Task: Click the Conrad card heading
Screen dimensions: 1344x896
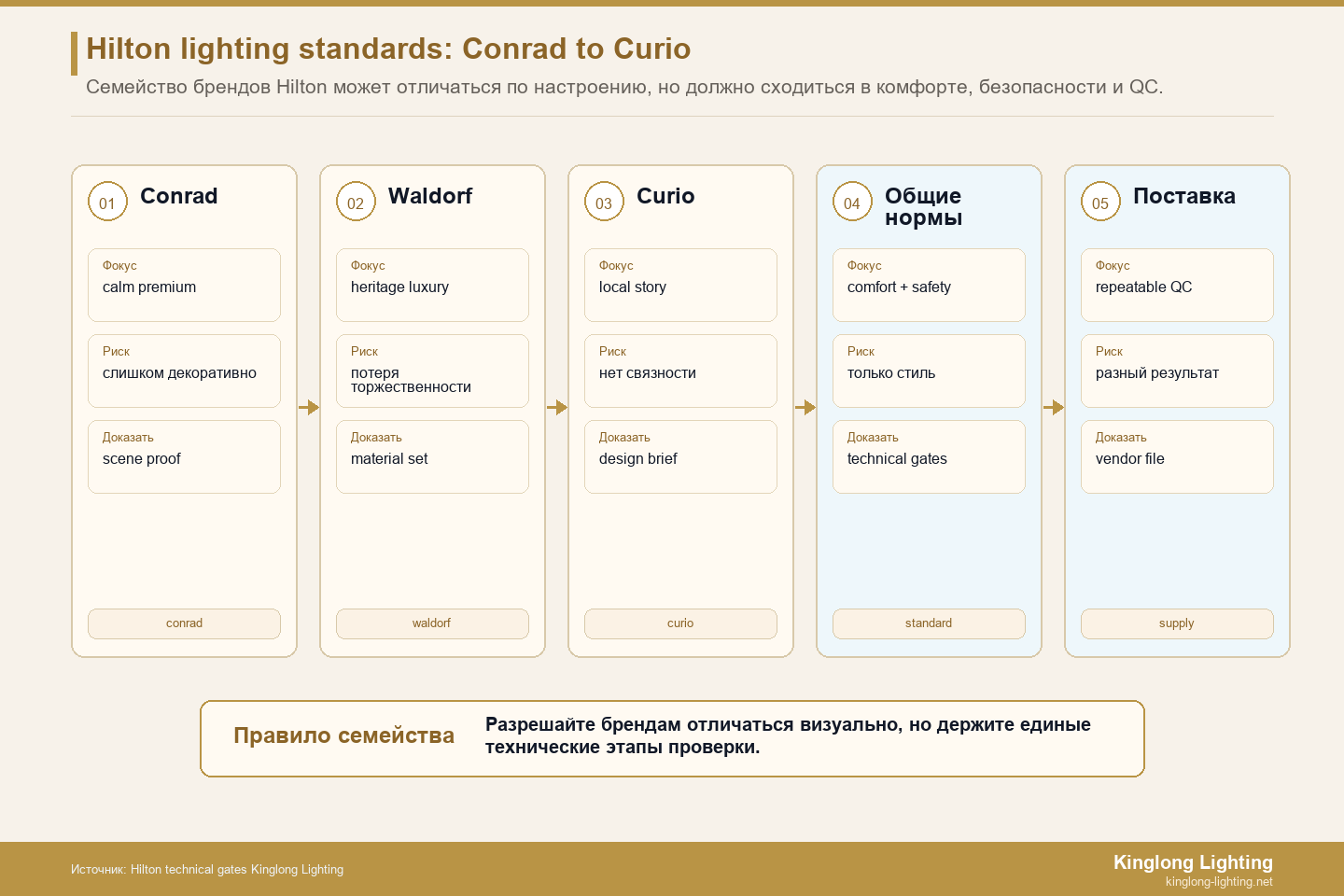Action: 179,196
